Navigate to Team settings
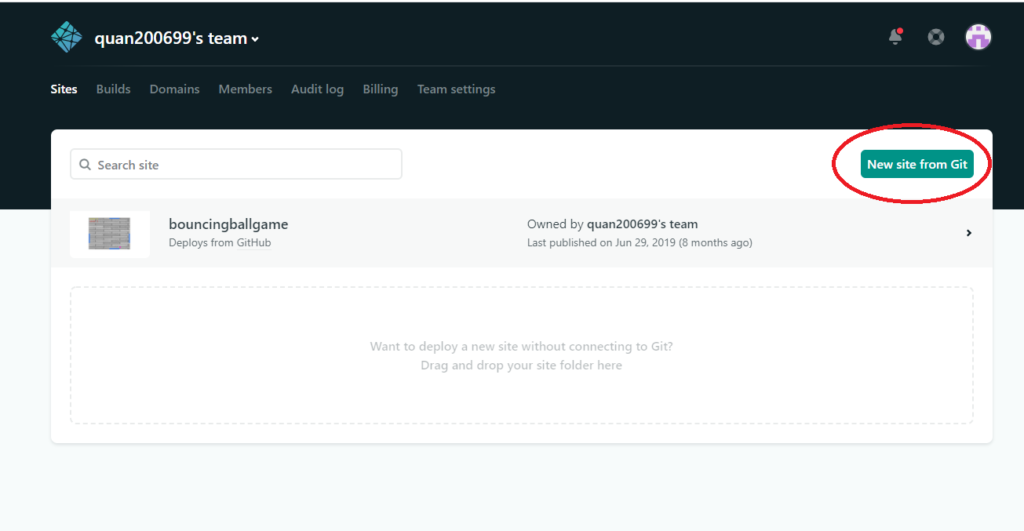The image size is (1024, 531). pos(456,89)
